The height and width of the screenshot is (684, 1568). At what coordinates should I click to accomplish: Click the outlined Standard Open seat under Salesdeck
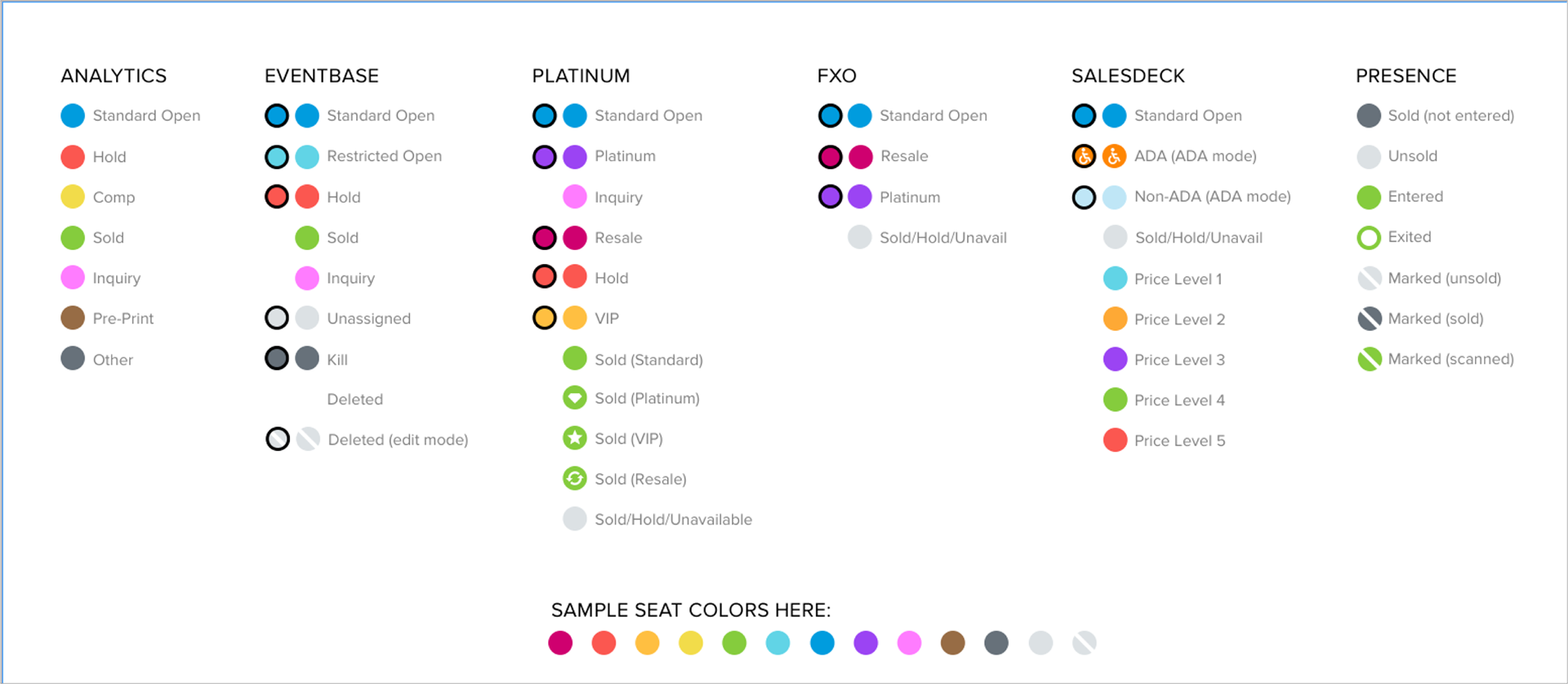click(1084, 116)
